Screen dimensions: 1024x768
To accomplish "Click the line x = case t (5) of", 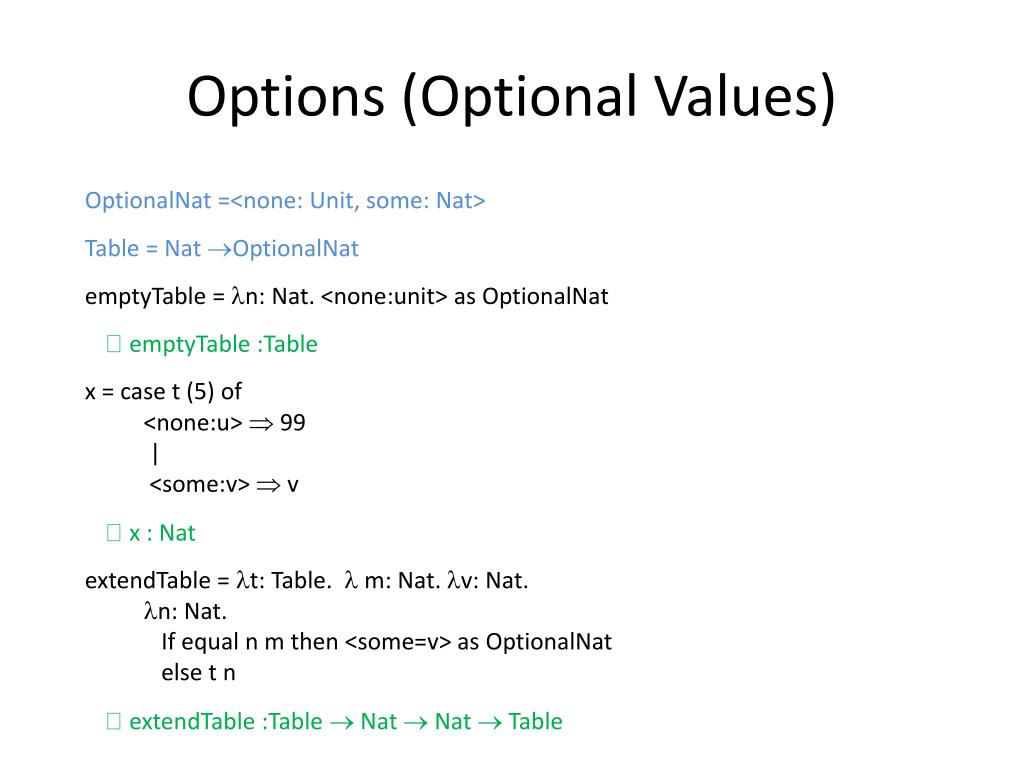I will coord(163,392).
